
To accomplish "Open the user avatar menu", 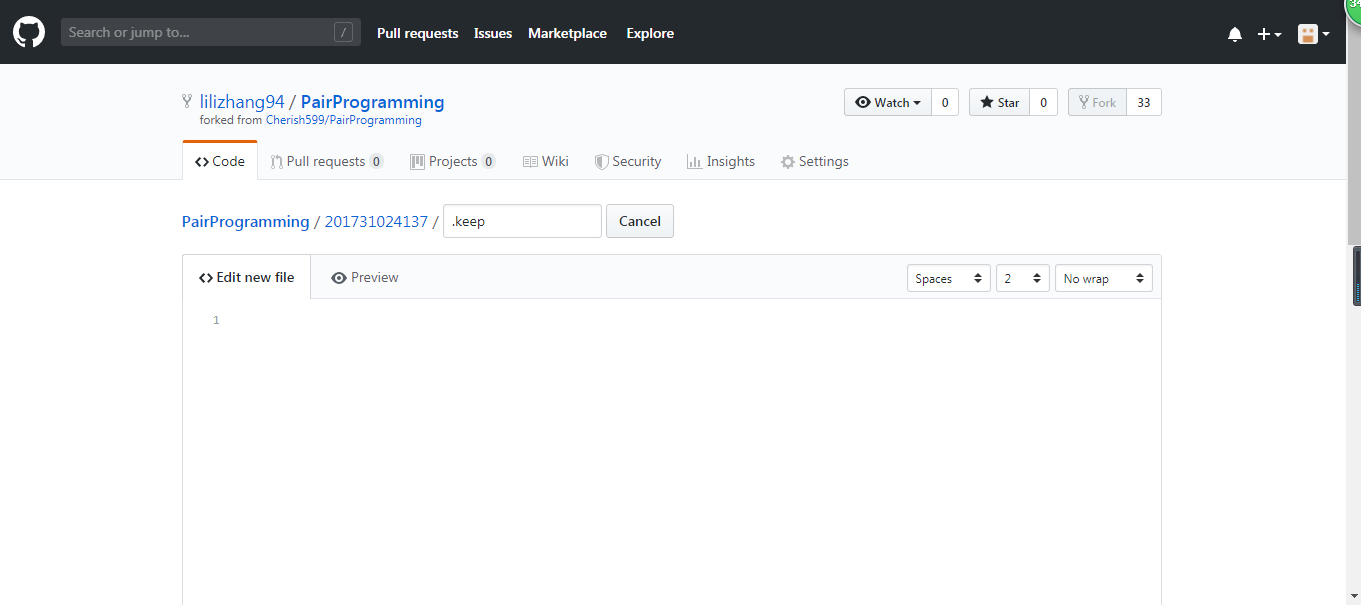I will tap(1313, 34).
